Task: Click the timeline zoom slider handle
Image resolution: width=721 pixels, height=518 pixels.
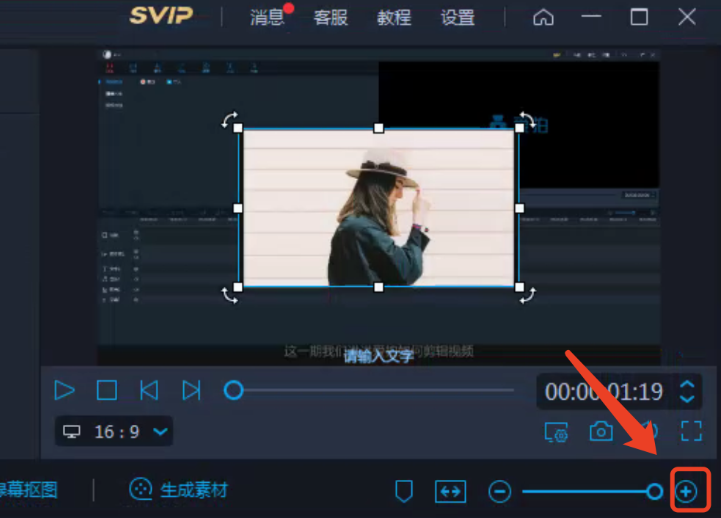Action: pos(655,491)
